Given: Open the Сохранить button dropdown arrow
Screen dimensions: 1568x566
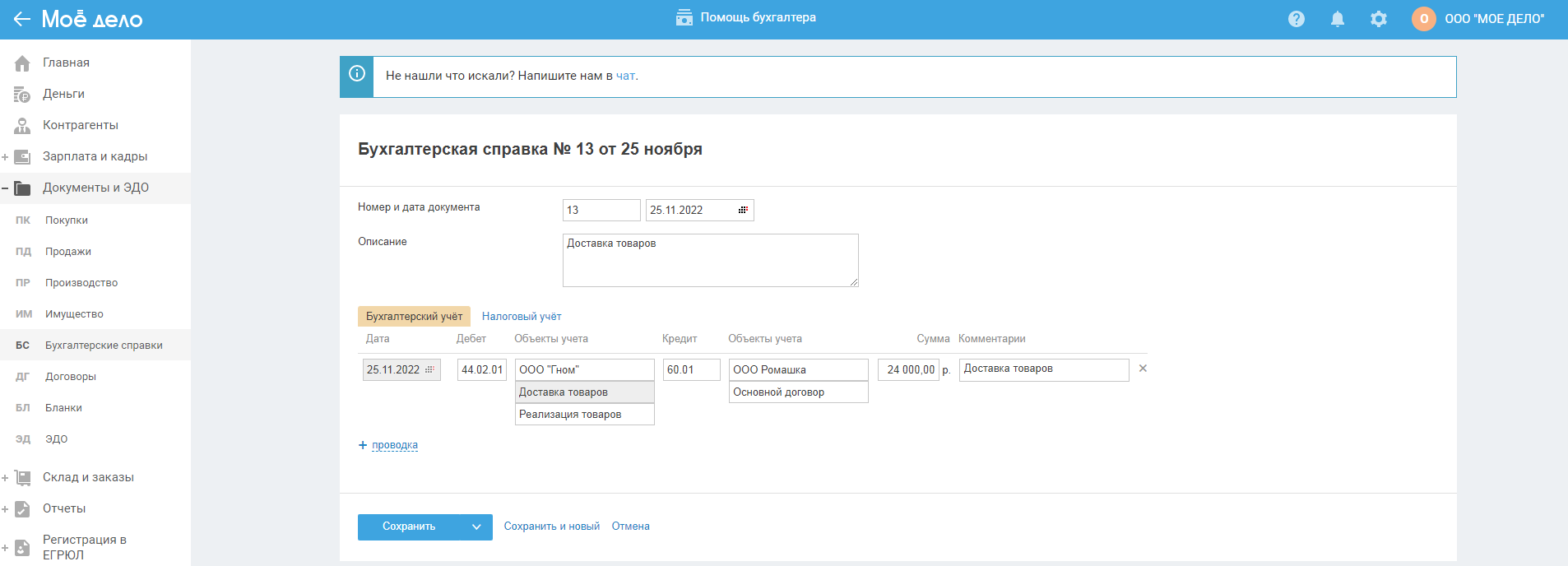Looking at the screenshot, I should click(476, 527).
